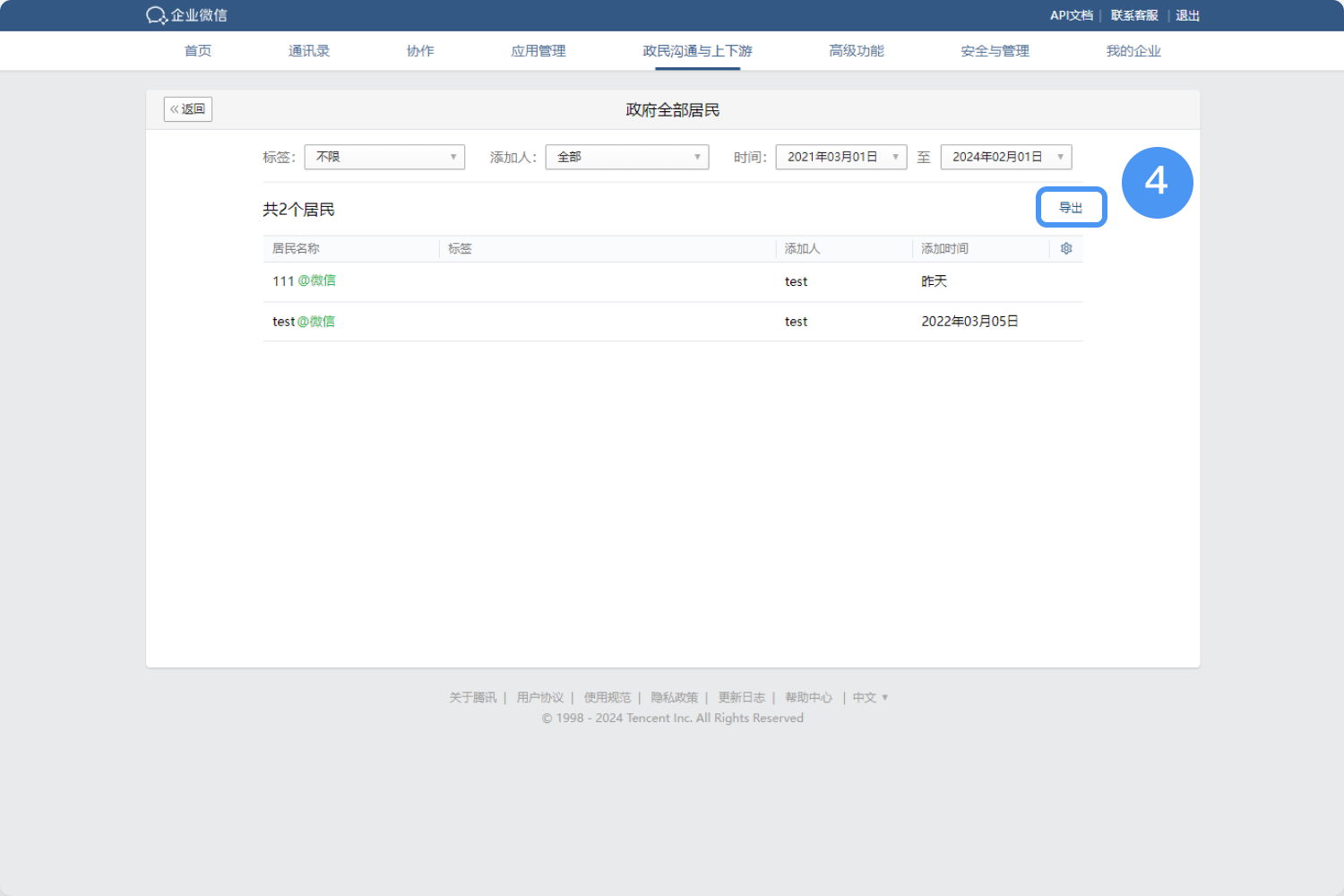
Task: Go to the 首页 tab
Action: pos(197,51)
